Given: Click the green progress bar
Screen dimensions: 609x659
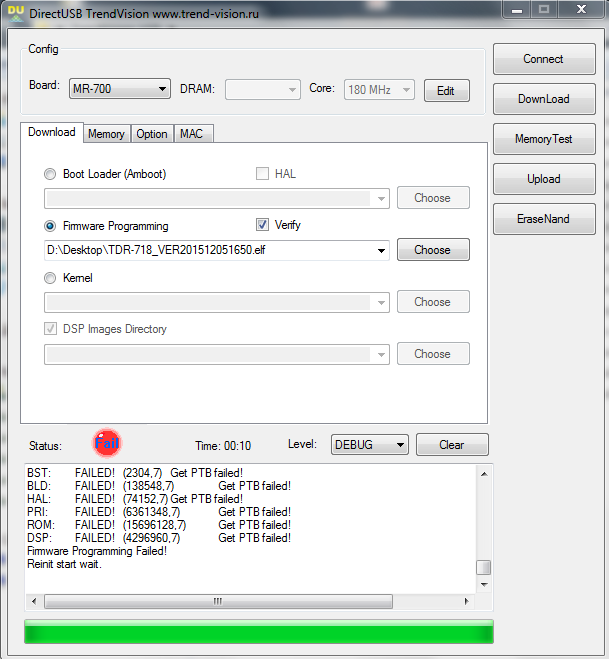Looking at the screenshot, I should [x=258, y=632].
